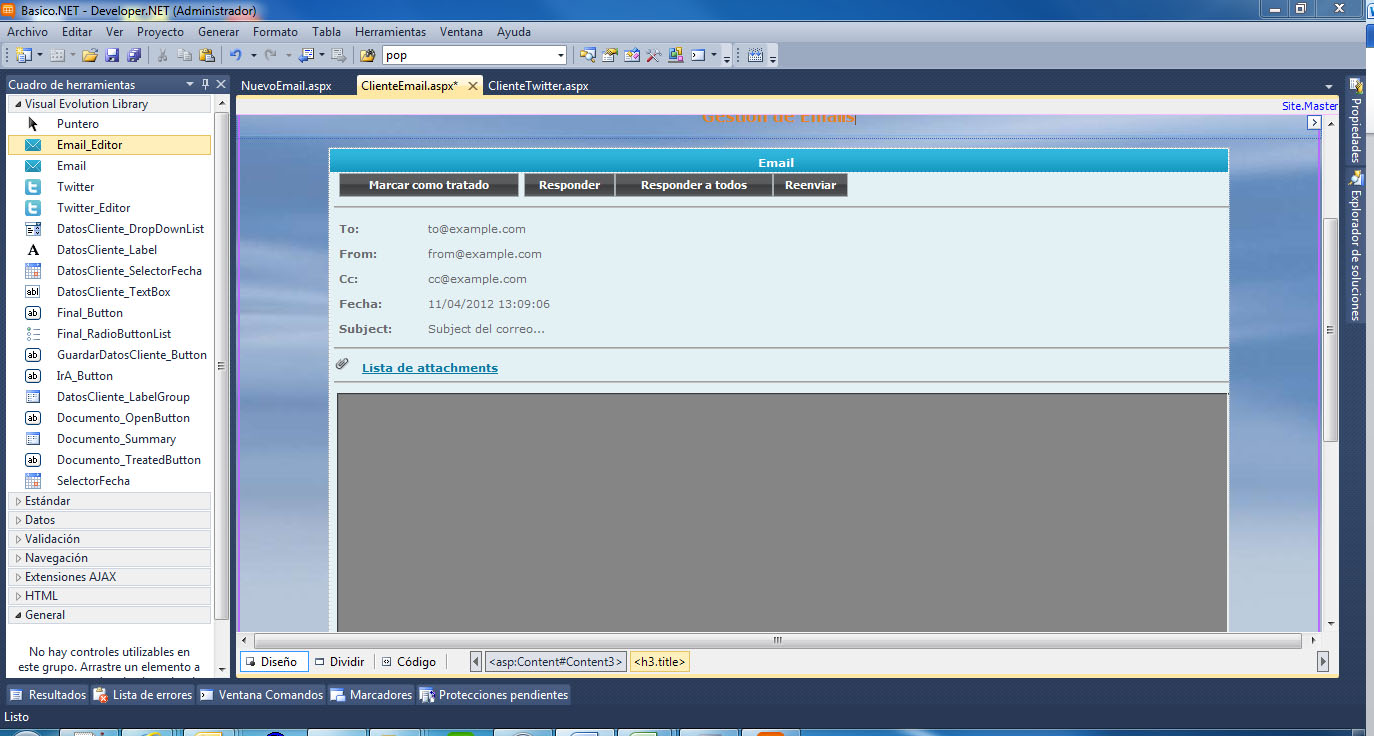Open the Undo history dropdown arrow
This screenshot has height=736, width=1374.
254,56
